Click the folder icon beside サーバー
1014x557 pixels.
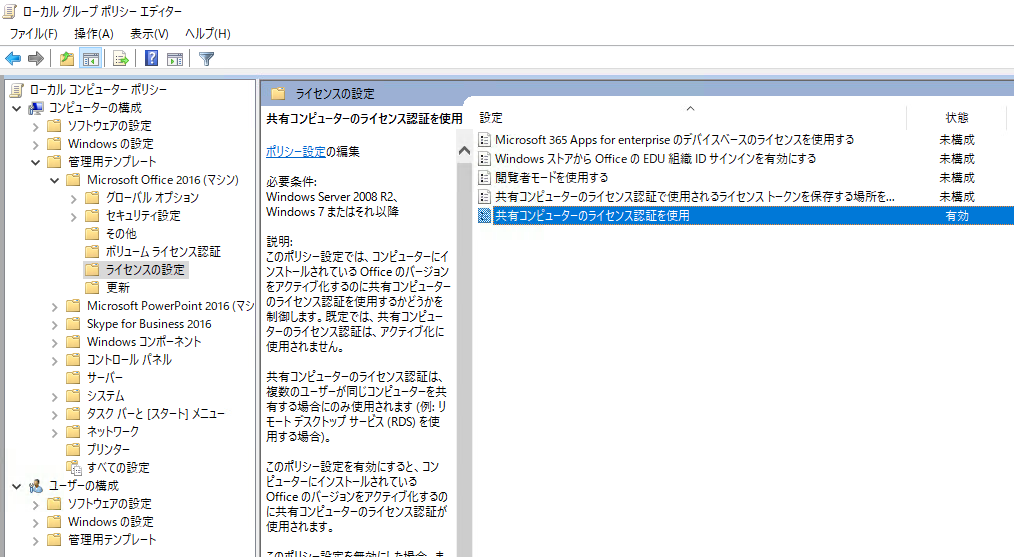pyautogui.click(x=74, y=377)
